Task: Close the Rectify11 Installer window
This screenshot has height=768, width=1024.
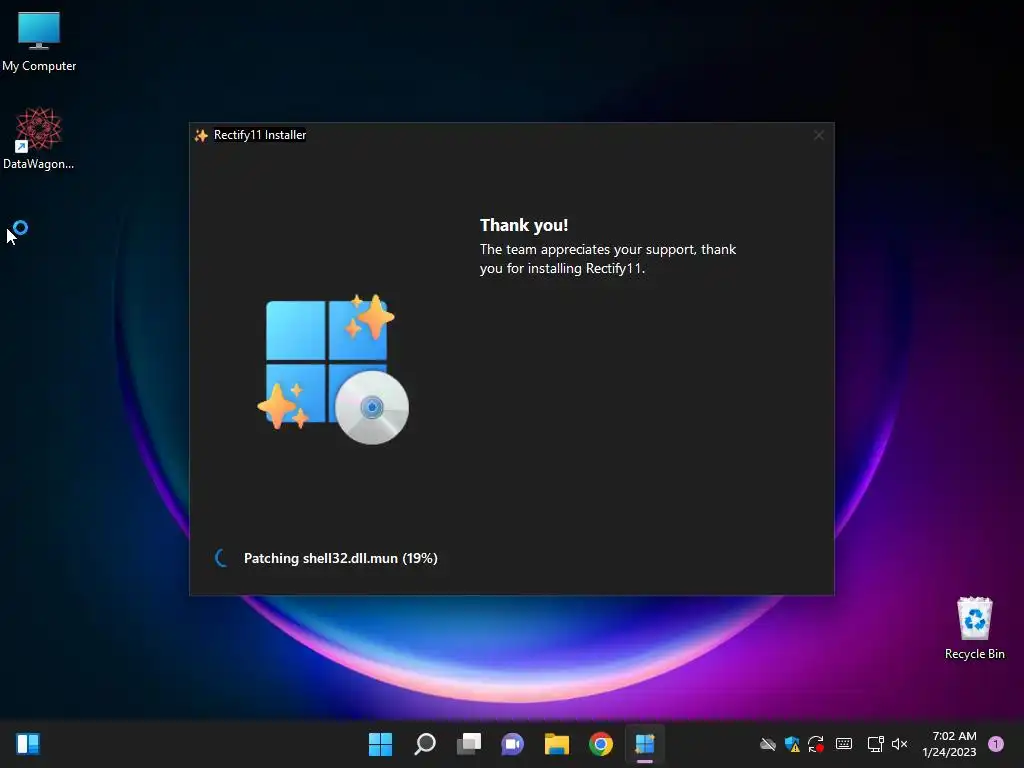Action: point(818,135)
